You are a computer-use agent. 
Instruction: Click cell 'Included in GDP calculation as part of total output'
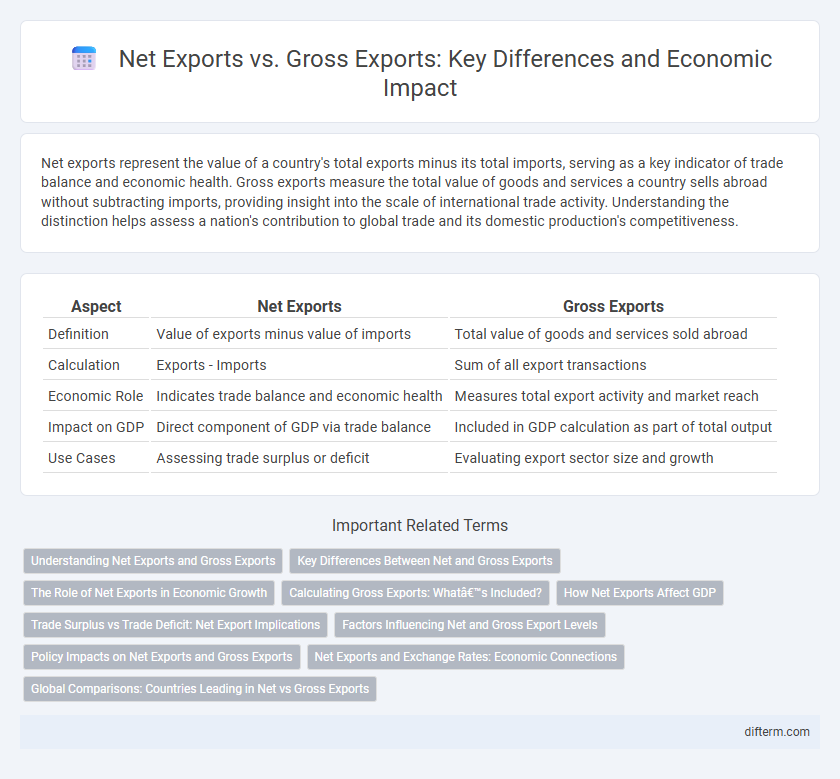pyautogui.click(x=613, y=428)
